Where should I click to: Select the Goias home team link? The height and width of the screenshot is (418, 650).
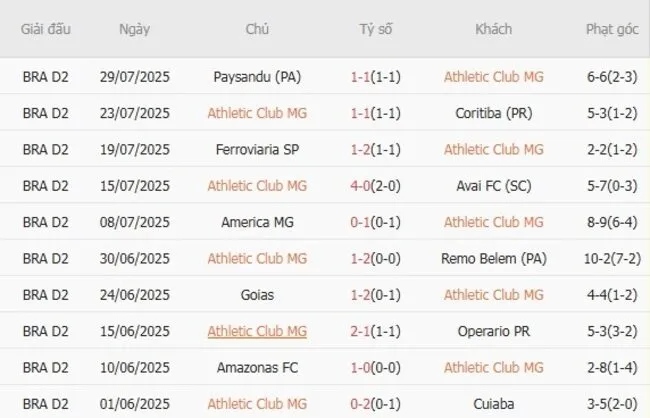click(x=257, y=295)
